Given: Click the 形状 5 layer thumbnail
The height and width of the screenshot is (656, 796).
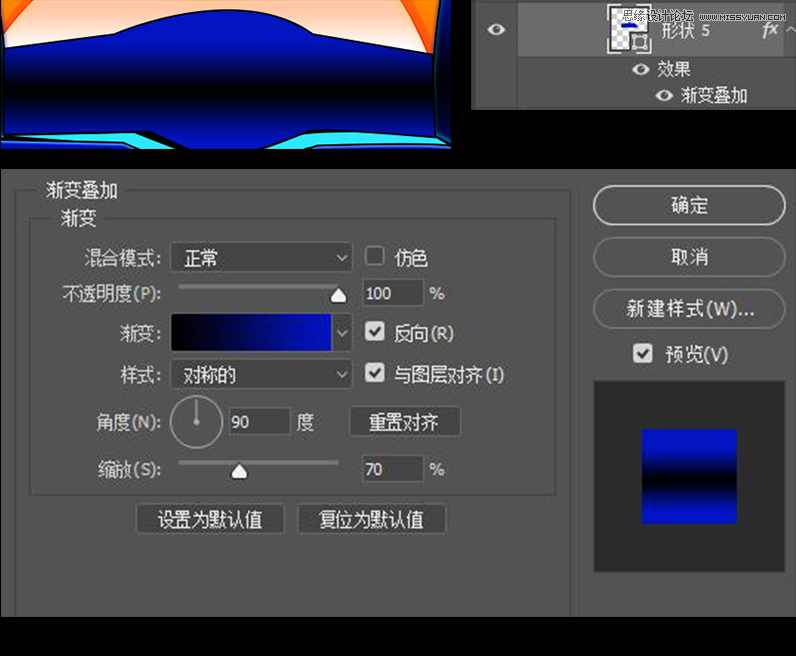Looking at the screenshot, I should [x=629, y=29].
